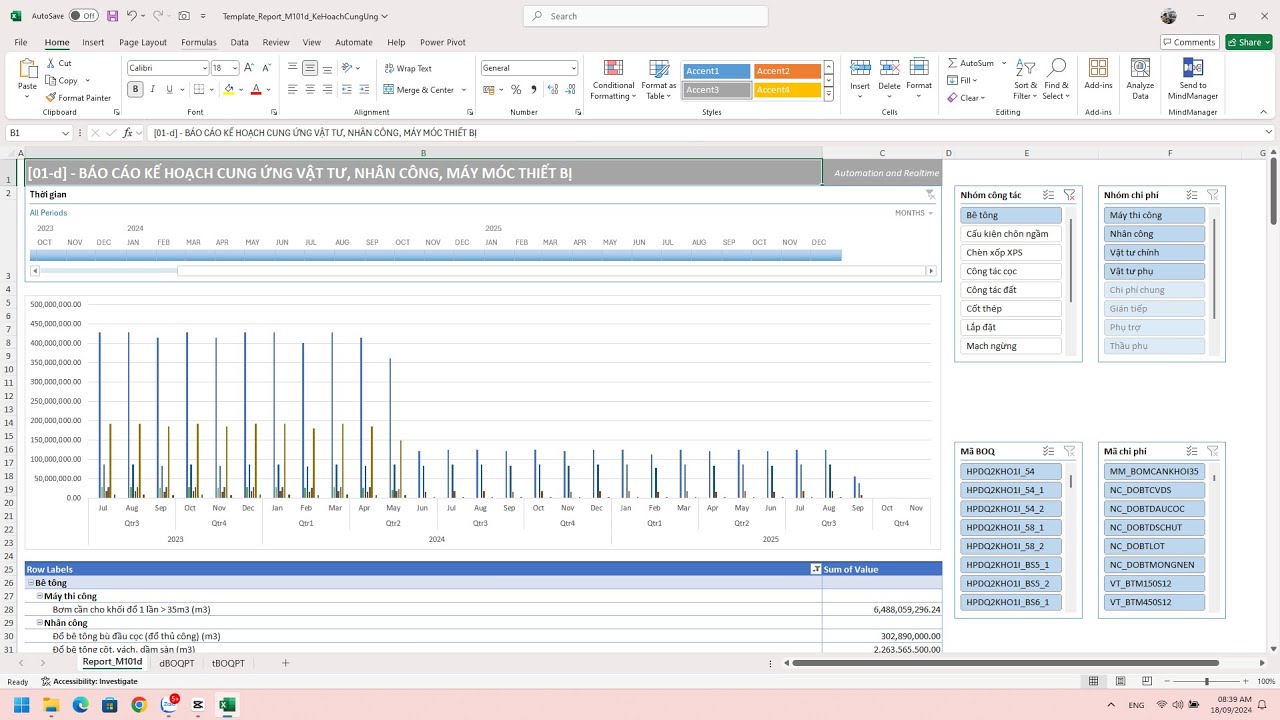Click Accessibility: Investigate in status bar
Screen dimensions: 1280x720
(89, 681)
